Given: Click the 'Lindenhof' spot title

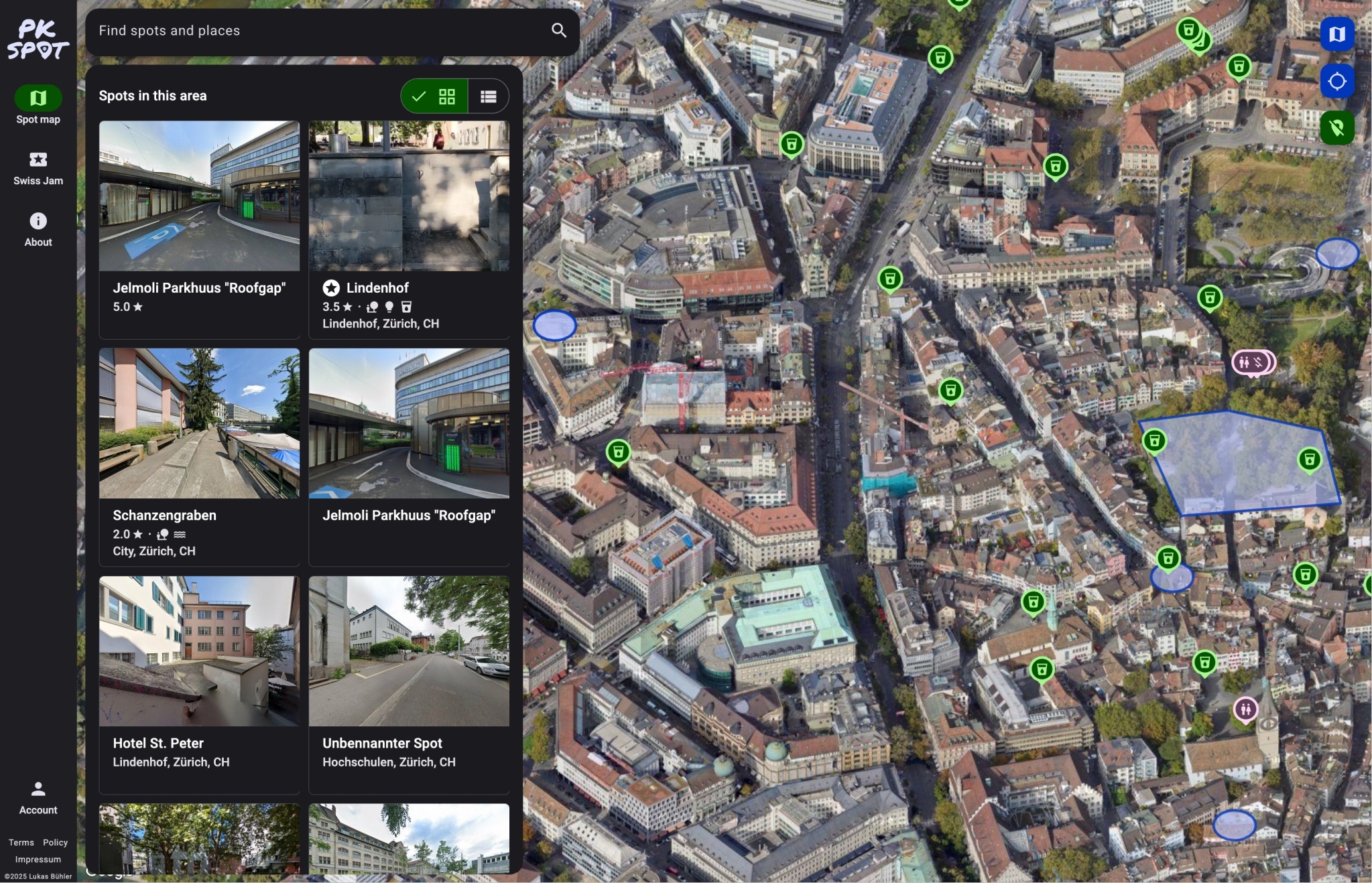Looking at the screenshot, I should (x=377, y=288).
